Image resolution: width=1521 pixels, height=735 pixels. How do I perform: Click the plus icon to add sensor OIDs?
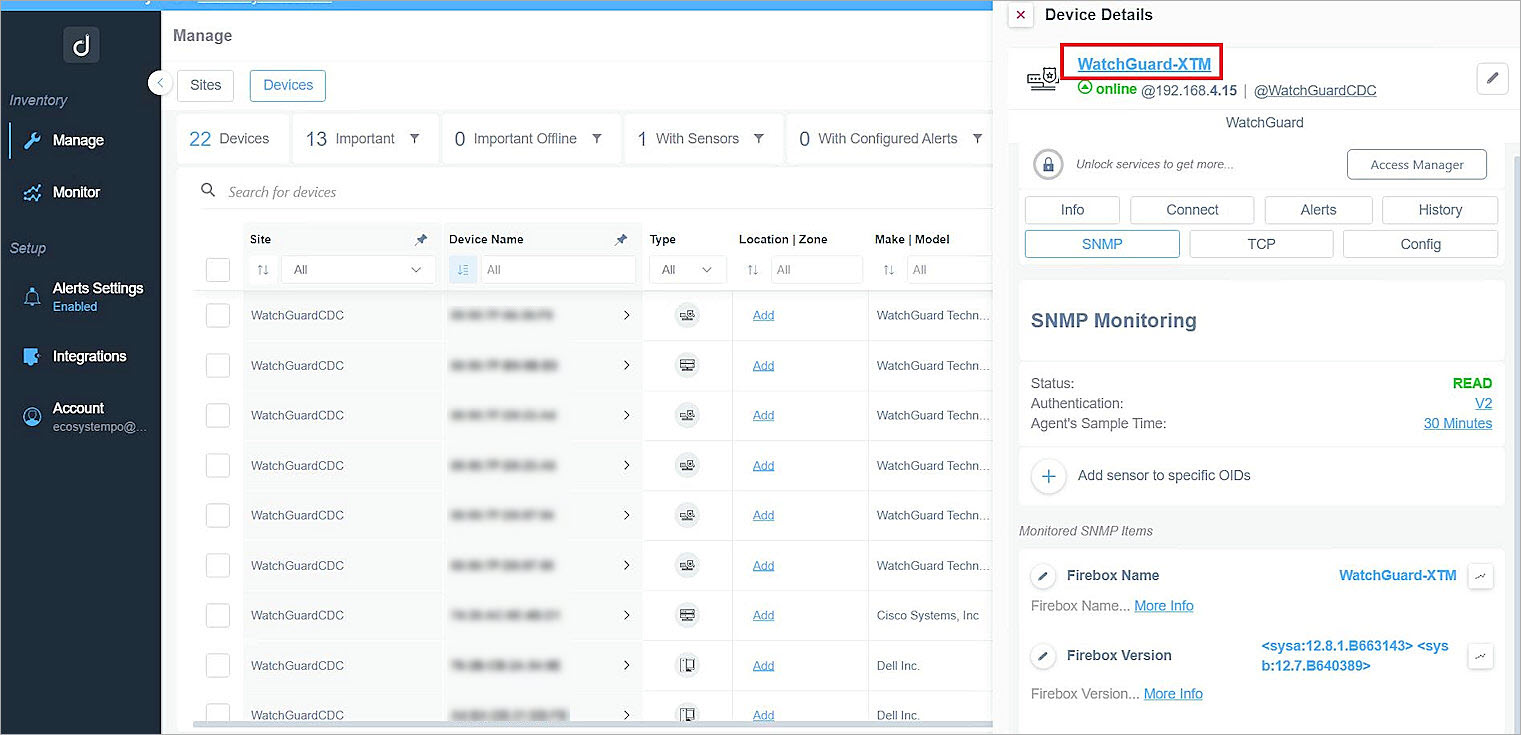pyautogui.click(x=1048, y=477)
